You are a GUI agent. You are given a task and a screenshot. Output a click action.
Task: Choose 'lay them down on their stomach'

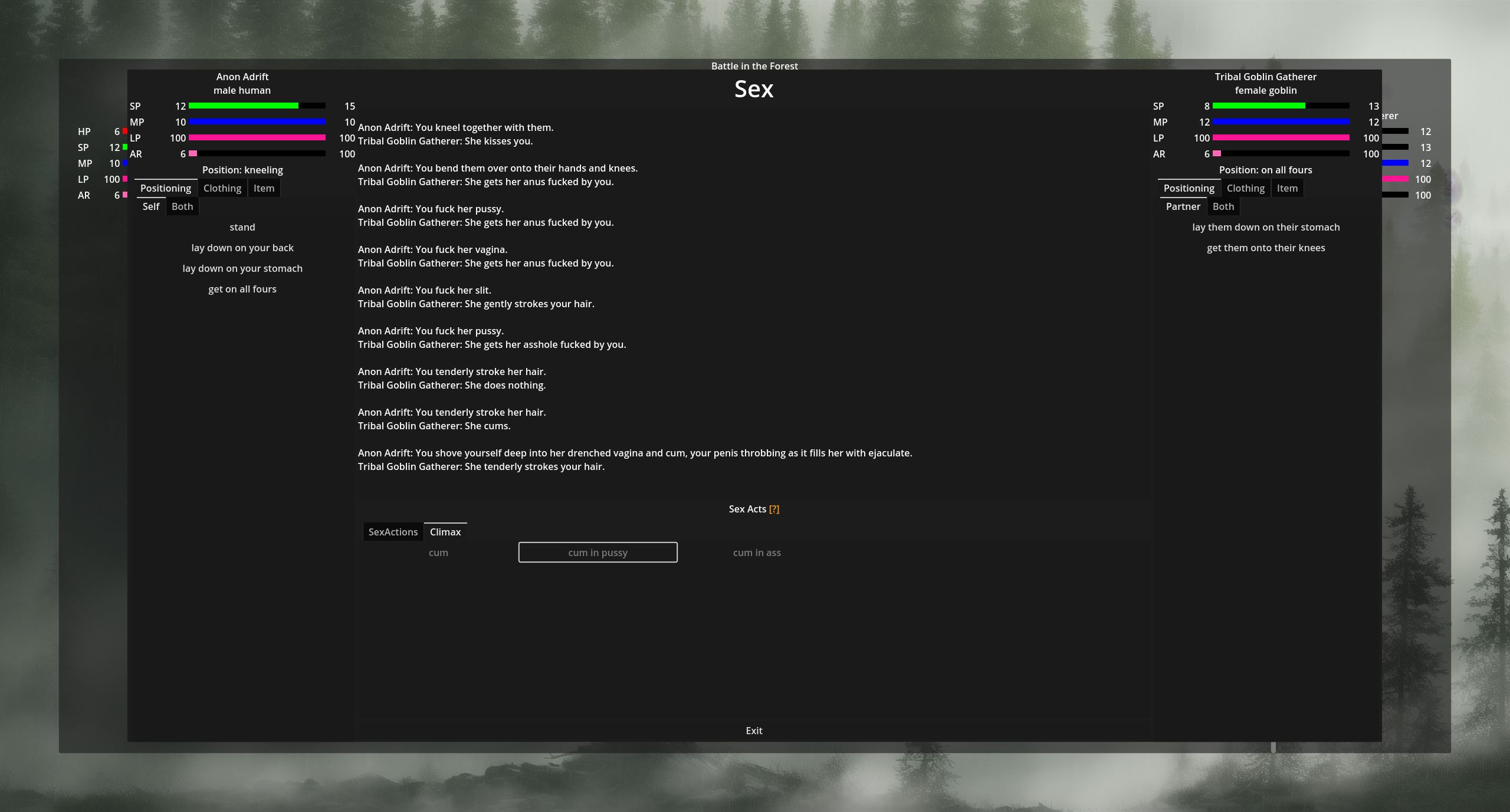tap(1266, 227)
